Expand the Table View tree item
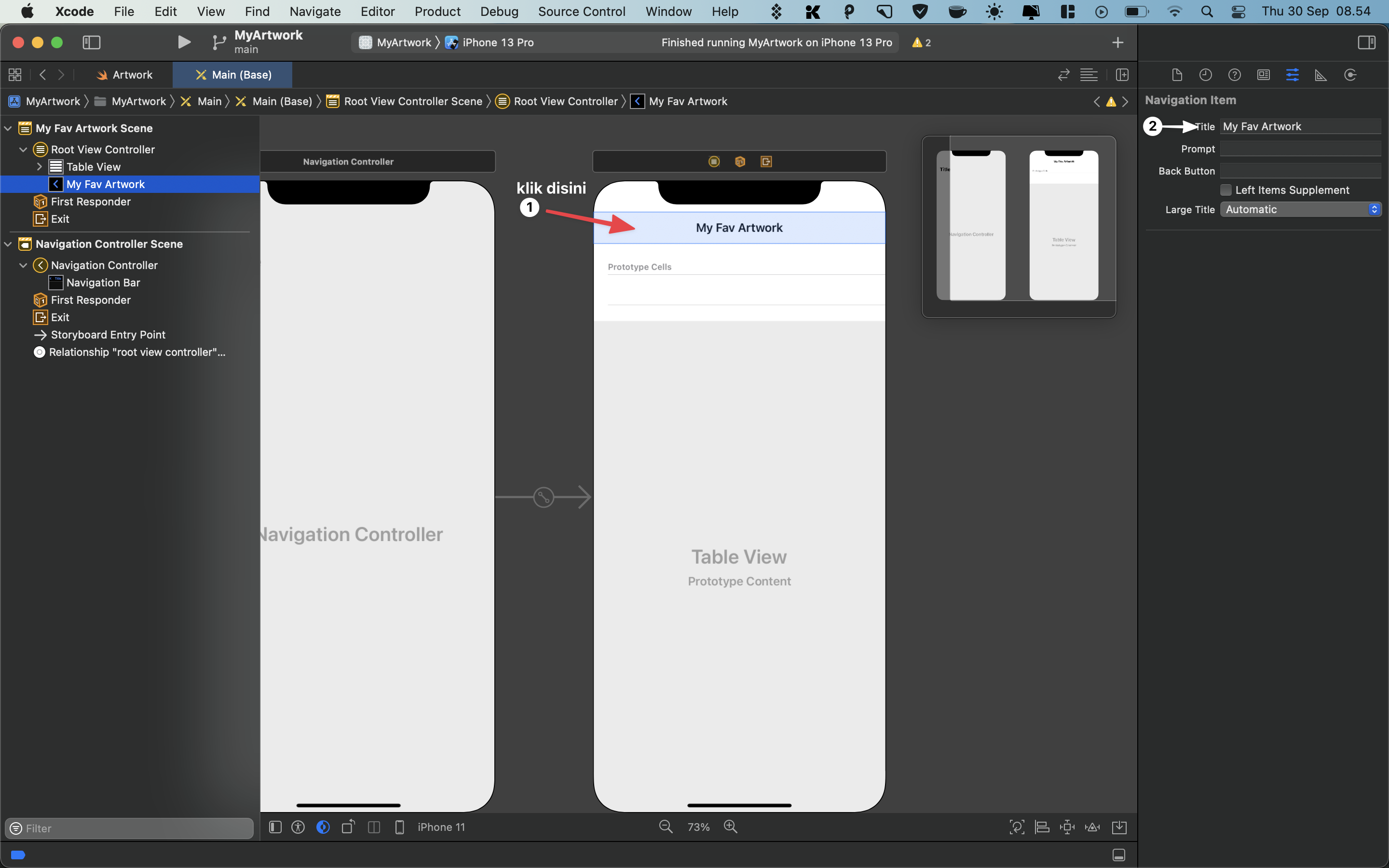 point(40,166)
